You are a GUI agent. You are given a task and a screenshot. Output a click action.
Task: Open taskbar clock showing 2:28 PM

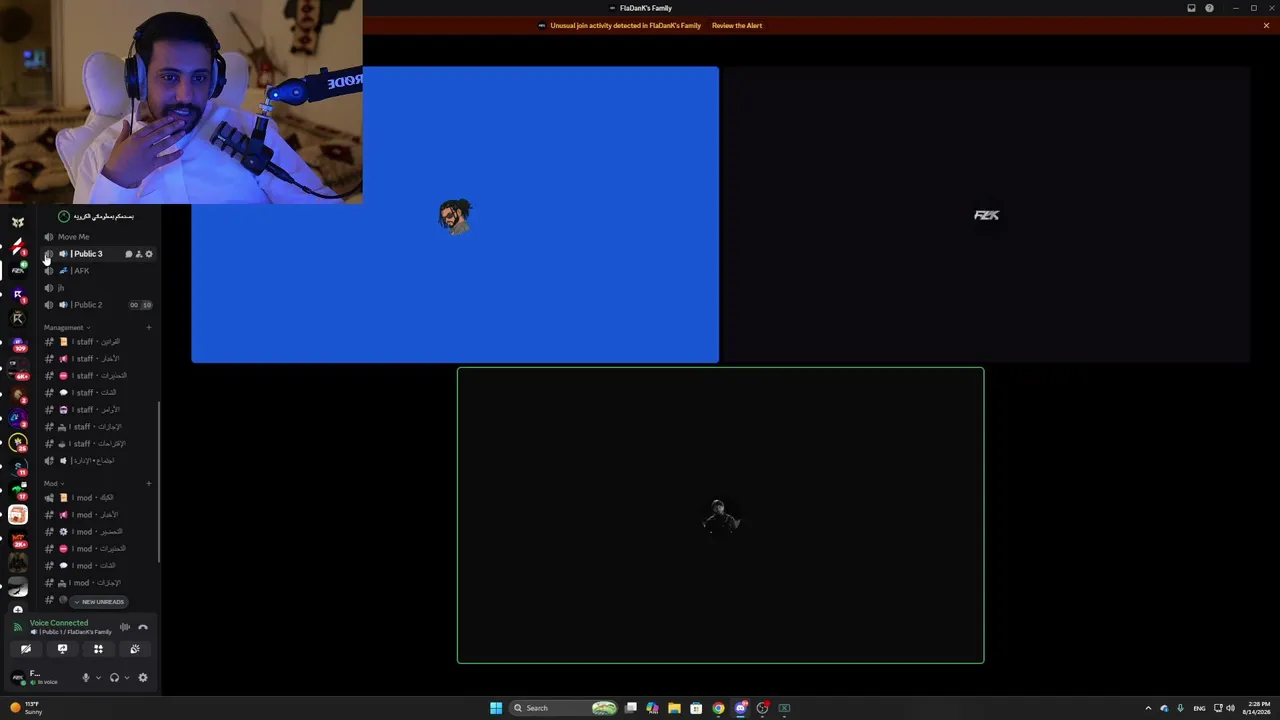[x=1257, y=708]
